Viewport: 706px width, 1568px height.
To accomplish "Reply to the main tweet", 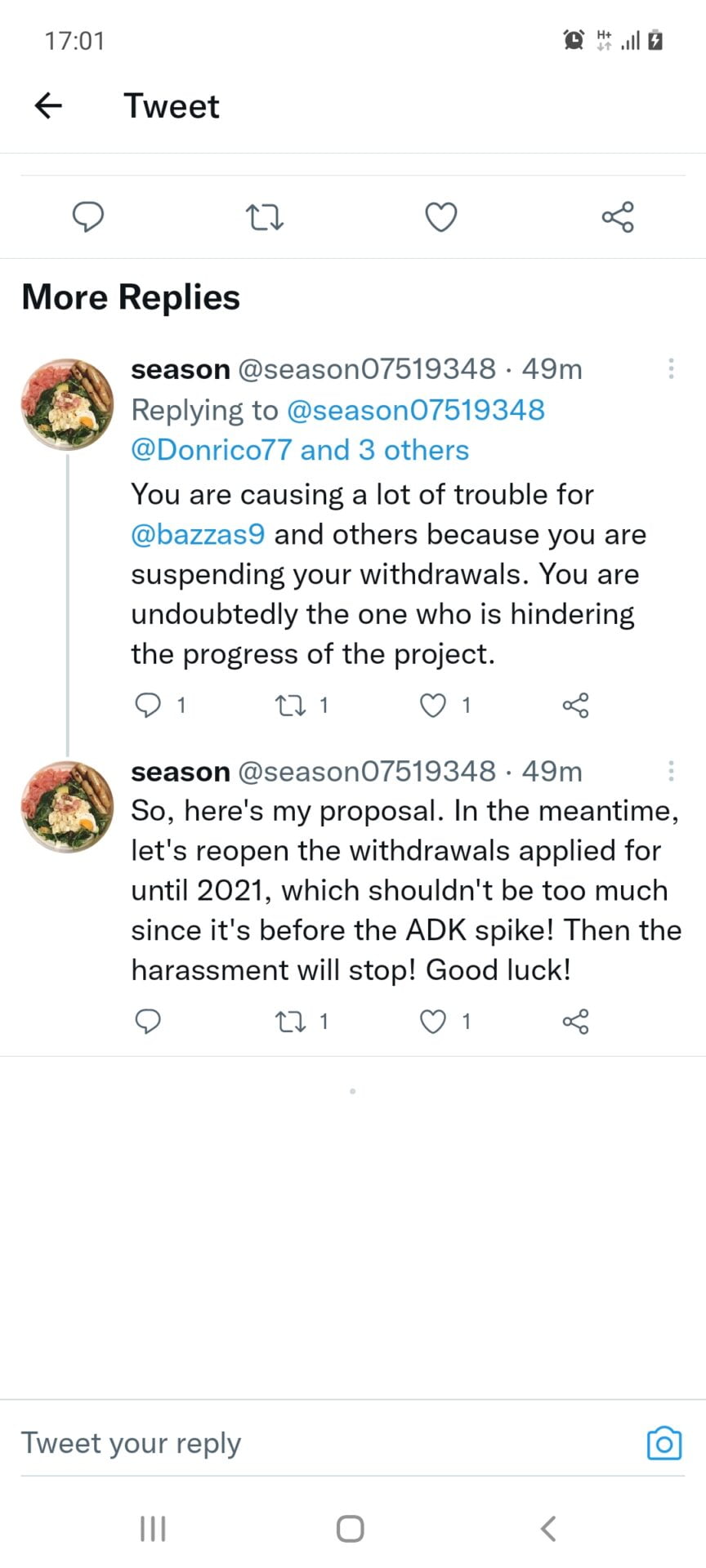I will point(88,217).
